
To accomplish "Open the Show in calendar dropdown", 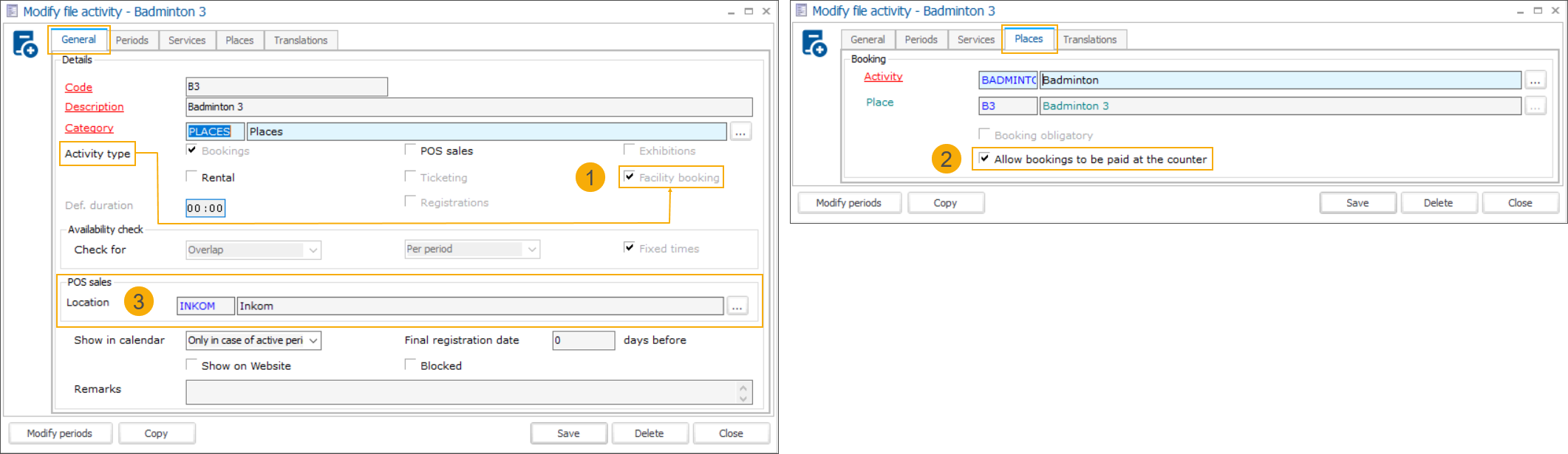I will coord(253,340).
